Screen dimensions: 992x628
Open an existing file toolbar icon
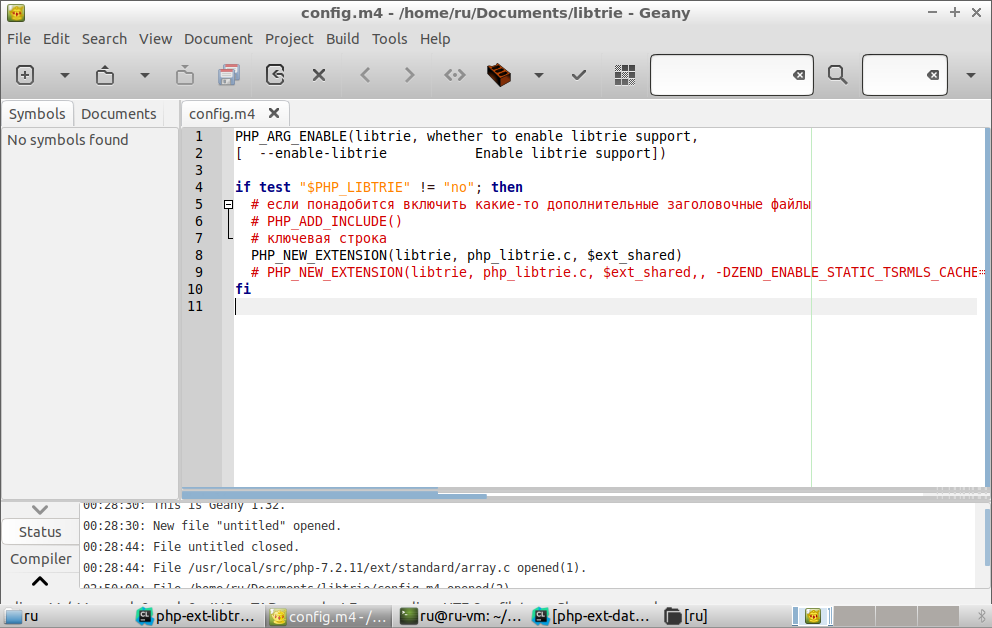104,75
